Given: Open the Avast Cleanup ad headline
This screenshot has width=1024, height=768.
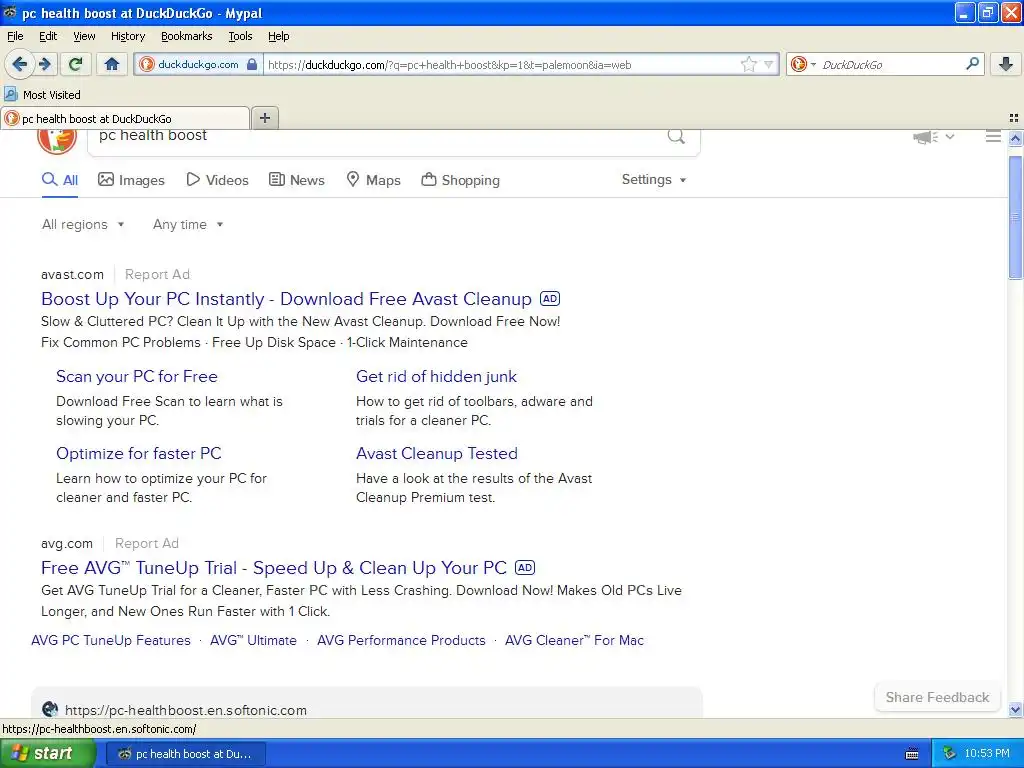Looking at the screenshot, I should 286,299.
